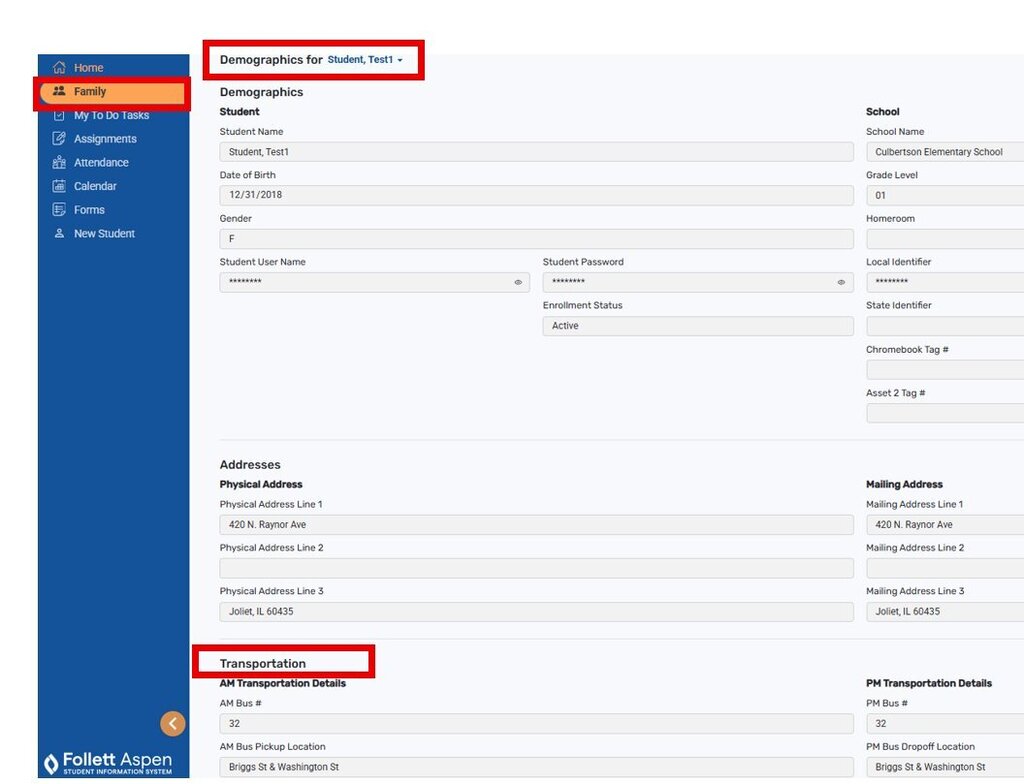Click the AM Bus # field showing 32

(x=536, y=723)
